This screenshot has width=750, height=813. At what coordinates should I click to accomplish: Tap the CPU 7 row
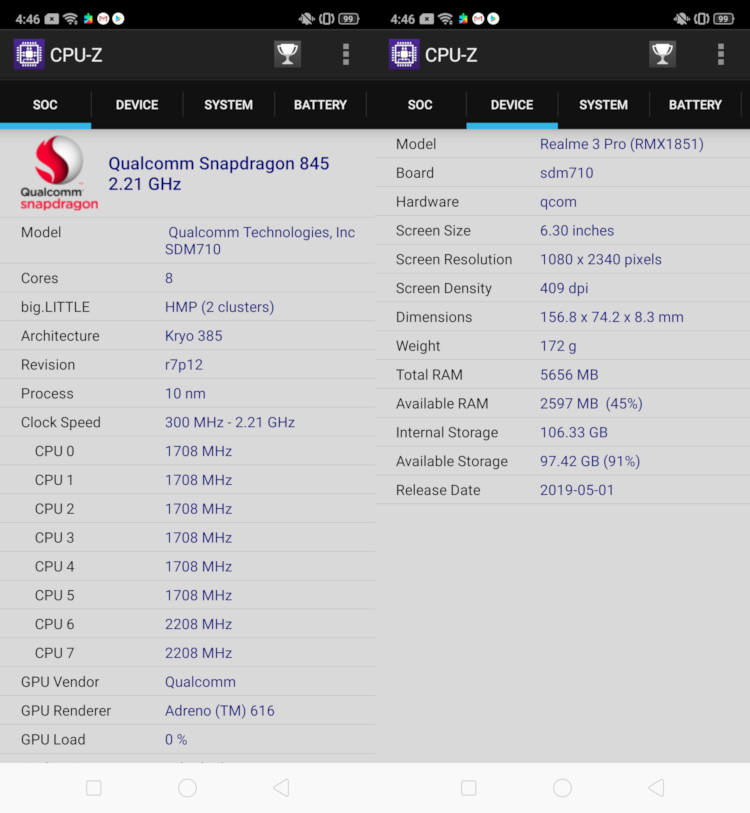click(187, 653)
